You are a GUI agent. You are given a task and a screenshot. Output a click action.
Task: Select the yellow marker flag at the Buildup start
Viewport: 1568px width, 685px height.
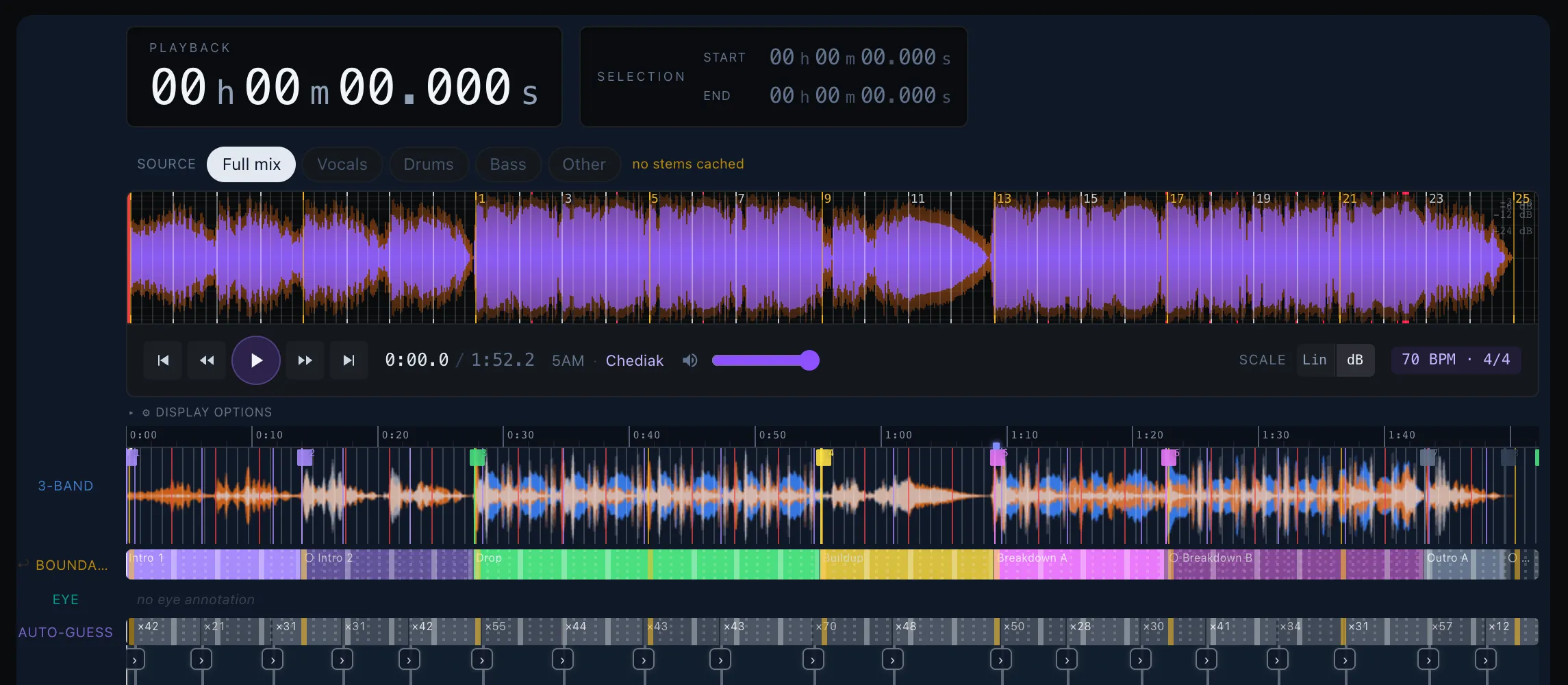point(824,457)
